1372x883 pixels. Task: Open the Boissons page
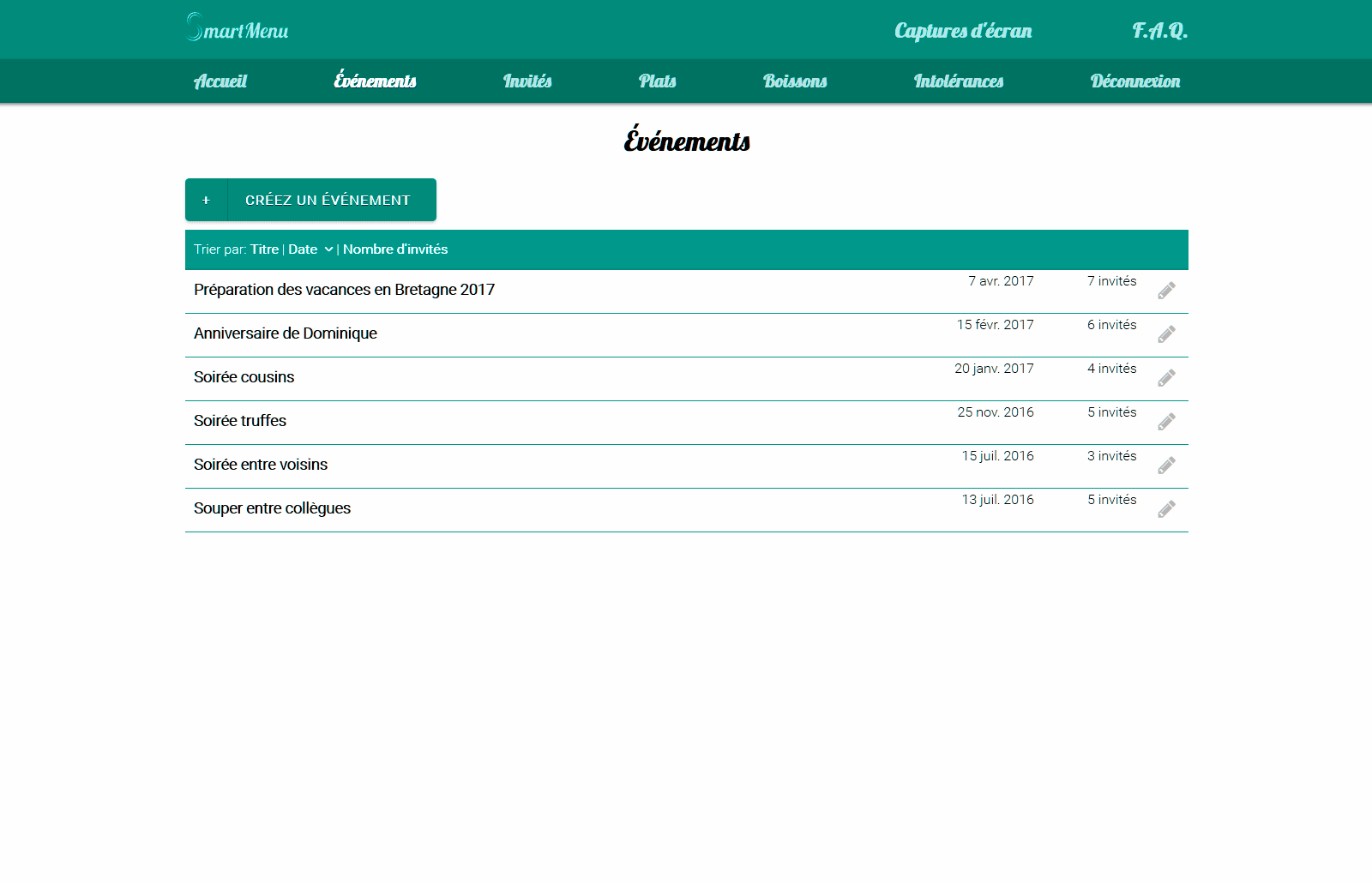click(x=795, y=81)
